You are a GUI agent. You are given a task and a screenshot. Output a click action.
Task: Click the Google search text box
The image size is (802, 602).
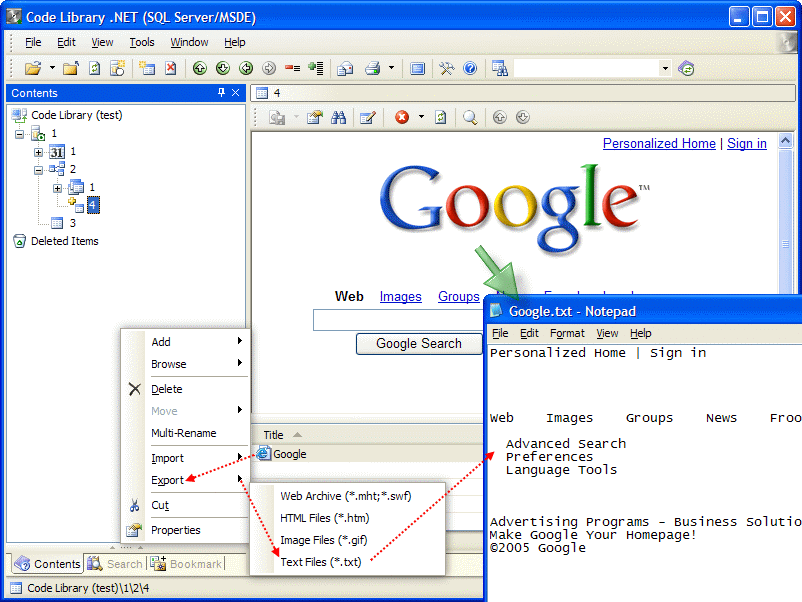[398, 320]
